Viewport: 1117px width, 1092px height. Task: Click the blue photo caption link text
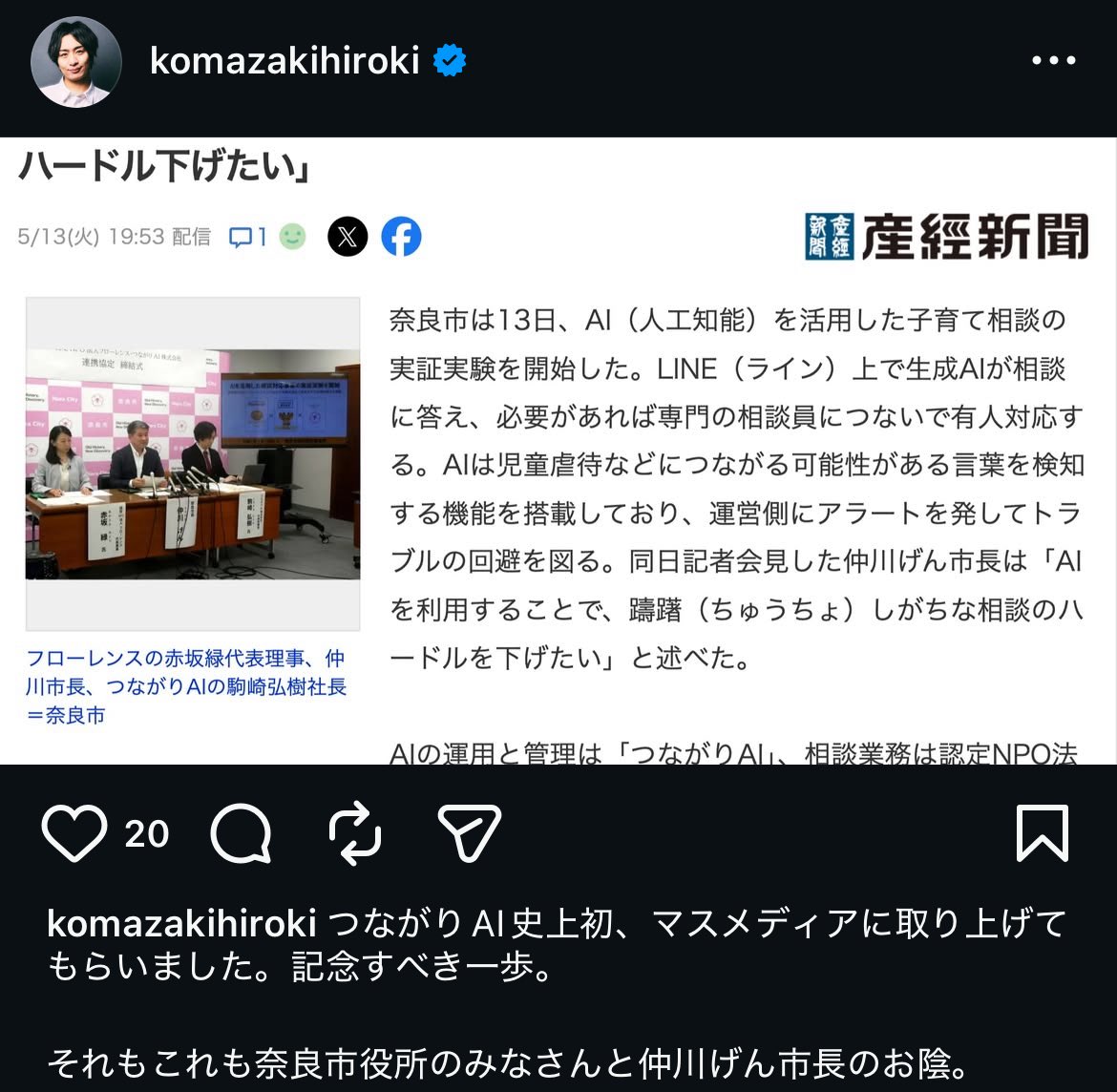tap(186, 686)
